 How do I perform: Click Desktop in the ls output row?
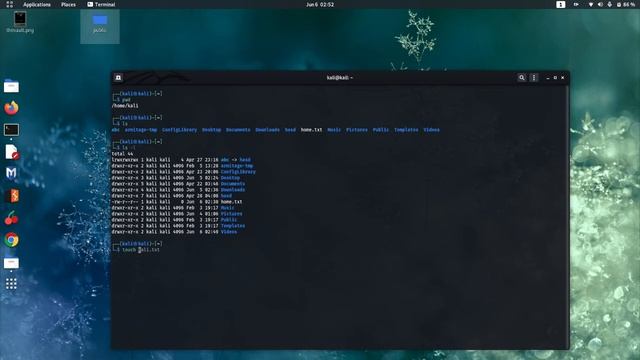click(211, 130)
